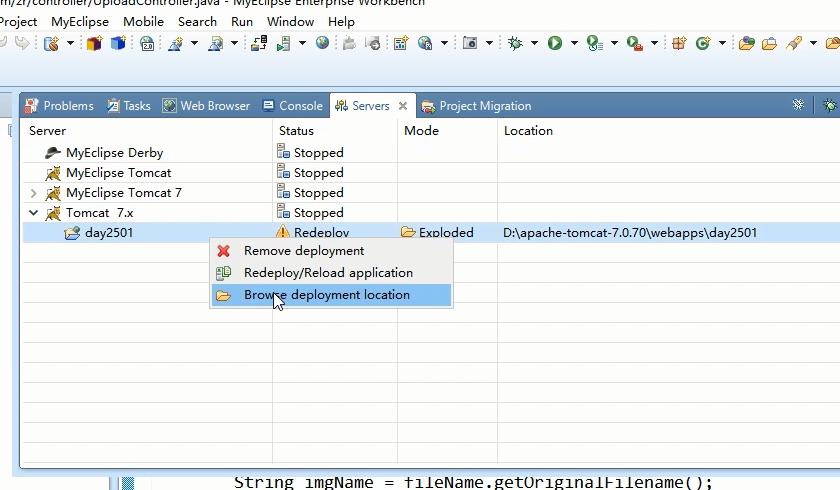
Task: Click the highlighter pen search icon
Action: (794, 43)
